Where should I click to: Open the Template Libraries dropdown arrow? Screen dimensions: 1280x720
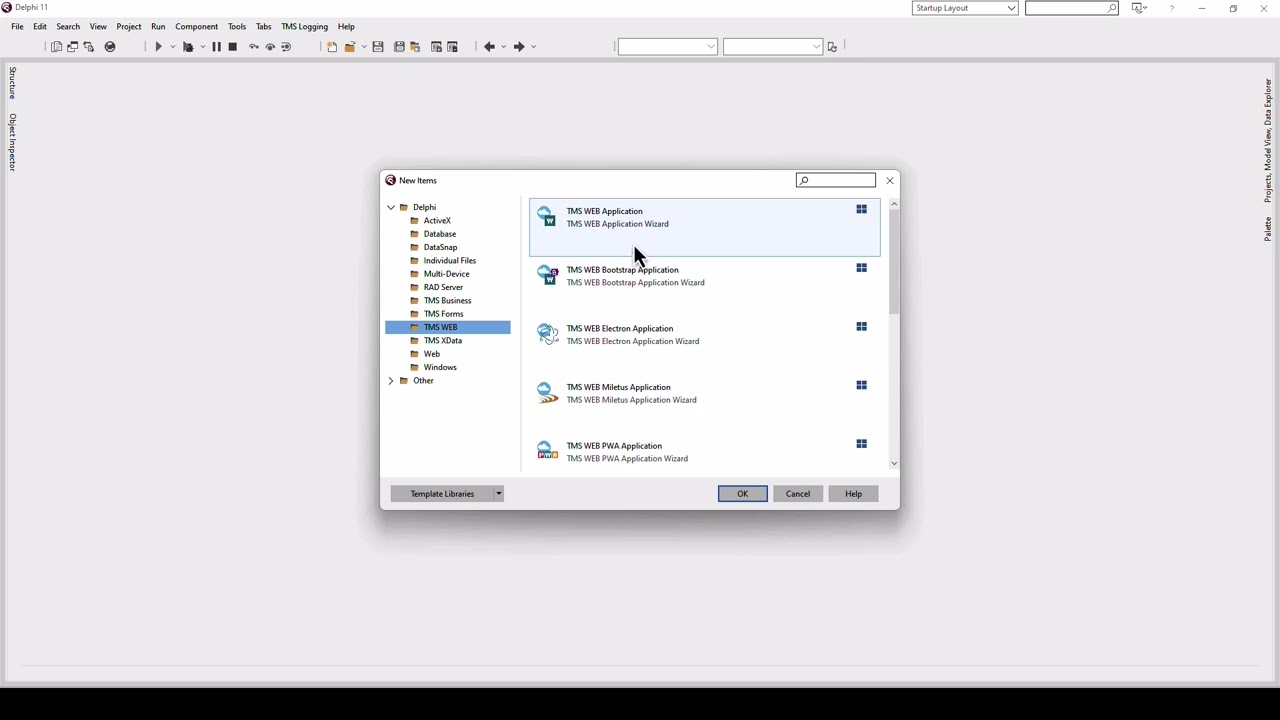[x=498, y=494]
